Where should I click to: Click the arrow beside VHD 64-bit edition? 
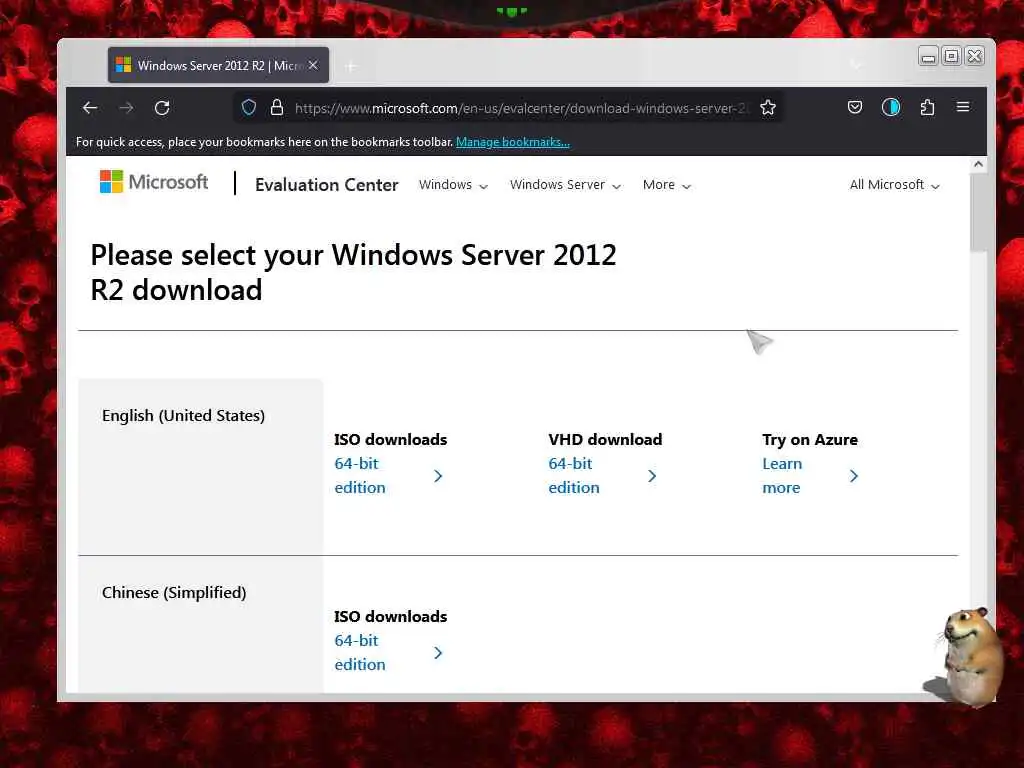coord(652,476)
